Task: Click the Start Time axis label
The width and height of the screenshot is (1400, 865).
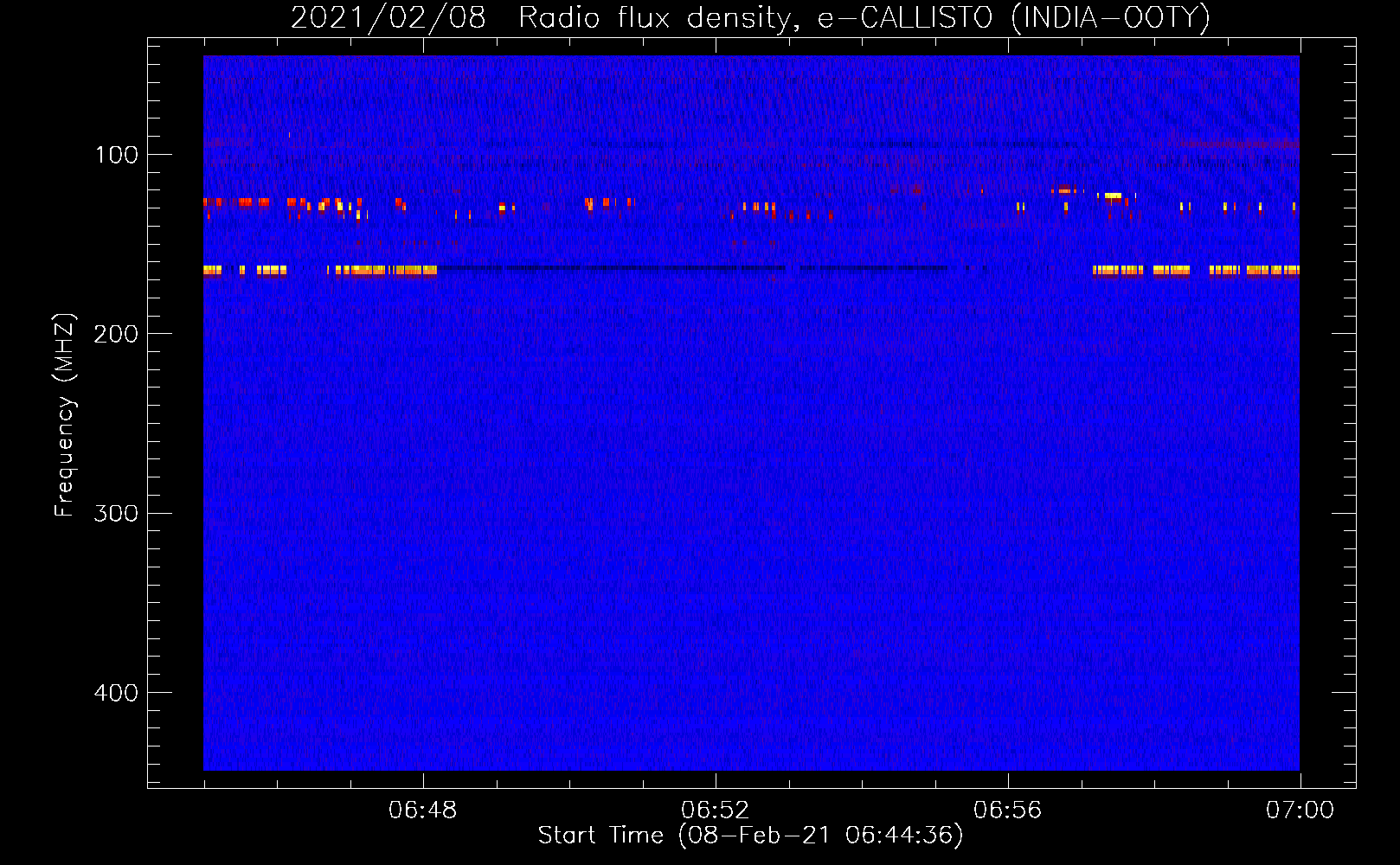Action: 750,836
